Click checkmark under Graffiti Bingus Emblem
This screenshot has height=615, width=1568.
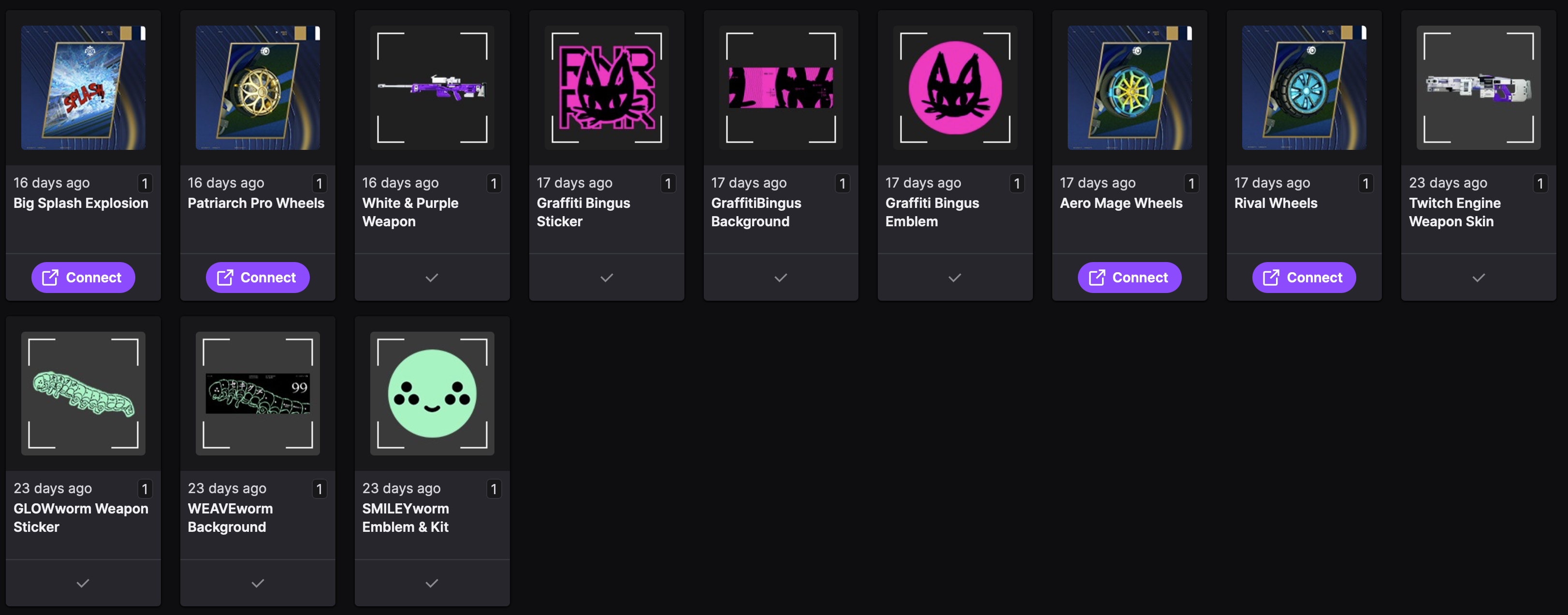[x=955, y=278]
